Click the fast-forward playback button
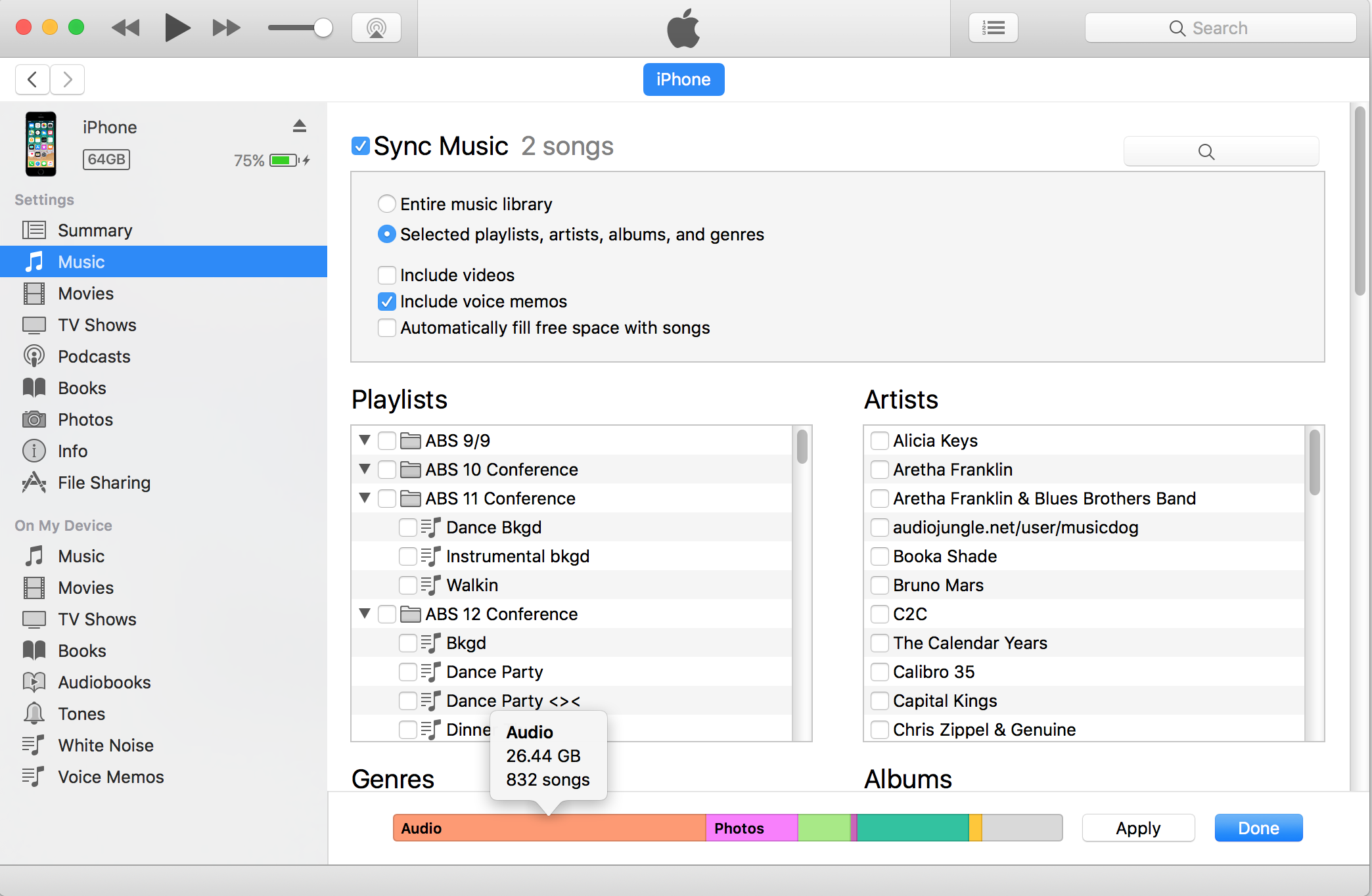 [227, 28]
